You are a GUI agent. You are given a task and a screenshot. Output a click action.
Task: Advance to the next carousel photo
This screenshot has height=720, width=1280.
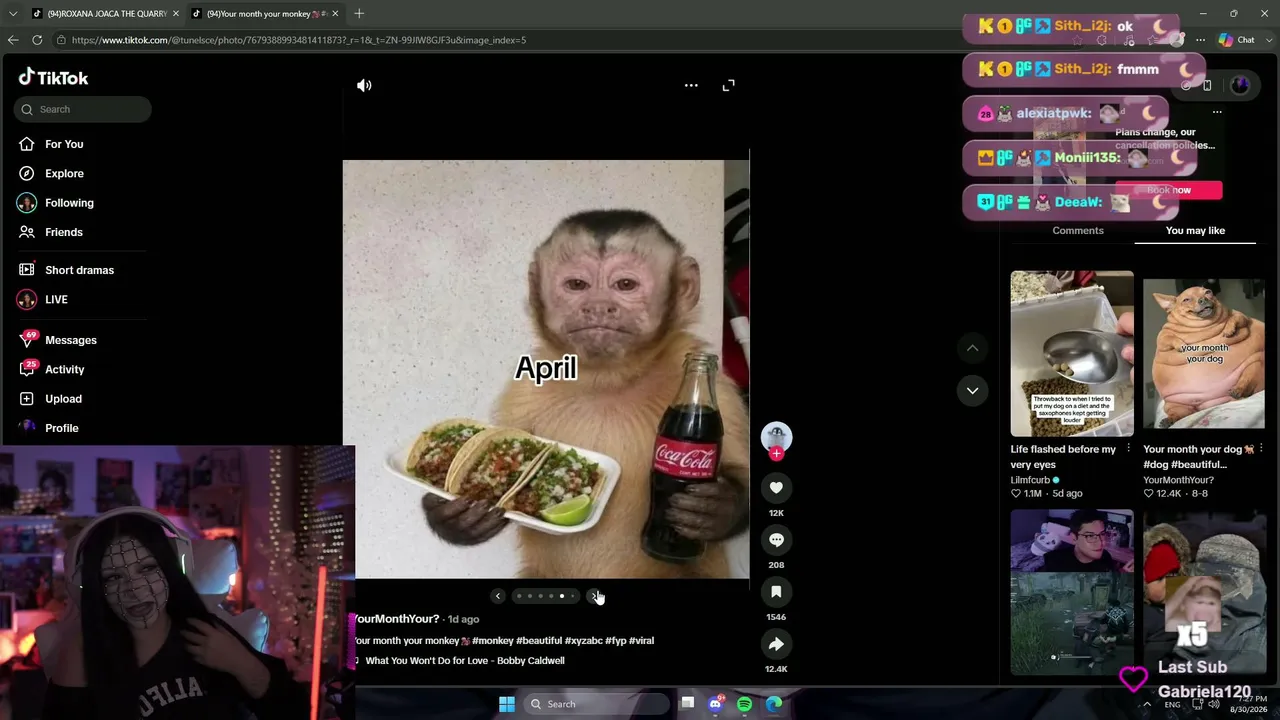tap(594, 596)
